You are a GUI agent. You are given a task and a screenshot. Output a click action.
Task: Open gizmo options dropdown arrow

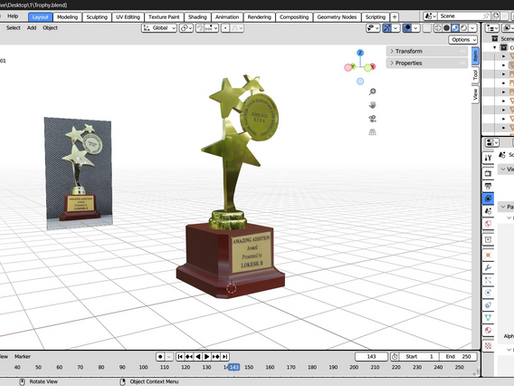pyautogui.click(x=396, y=28)
